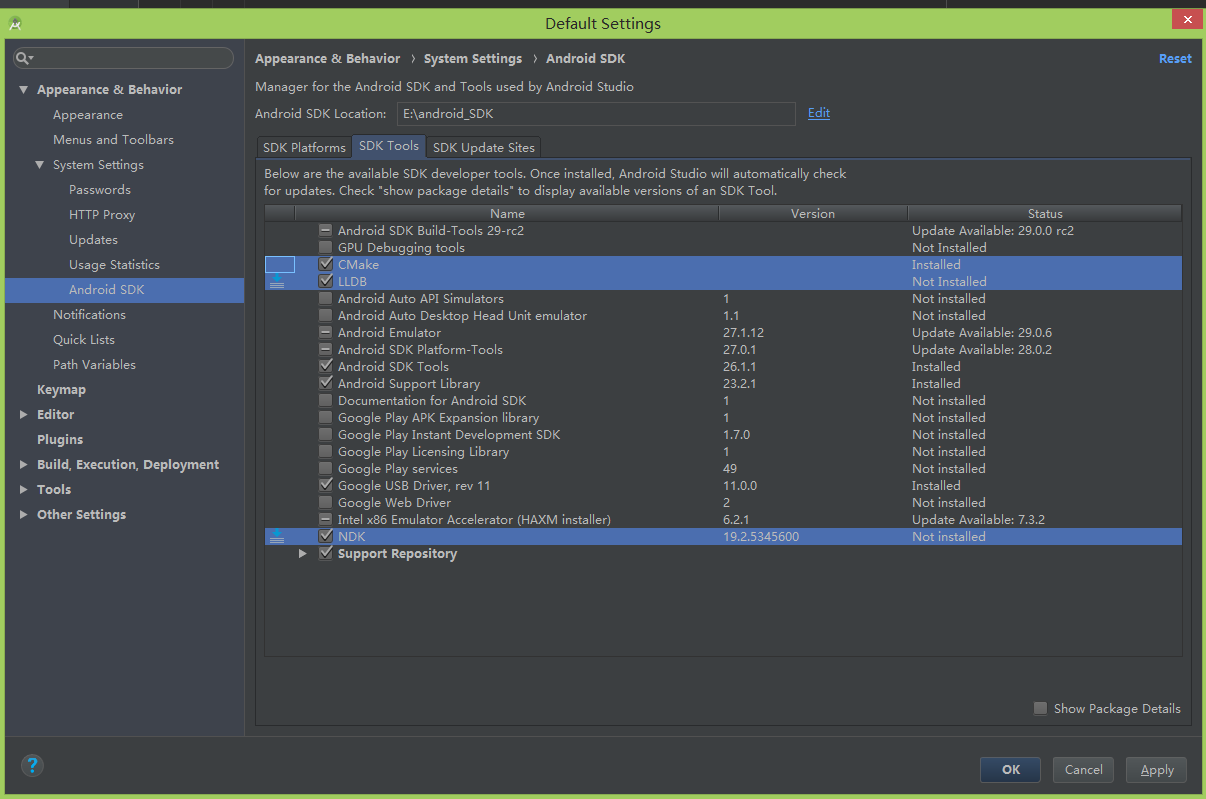Toggle the Android Emulator checkbox
This screenshot has width=1206, height=799.
(325, 333)
